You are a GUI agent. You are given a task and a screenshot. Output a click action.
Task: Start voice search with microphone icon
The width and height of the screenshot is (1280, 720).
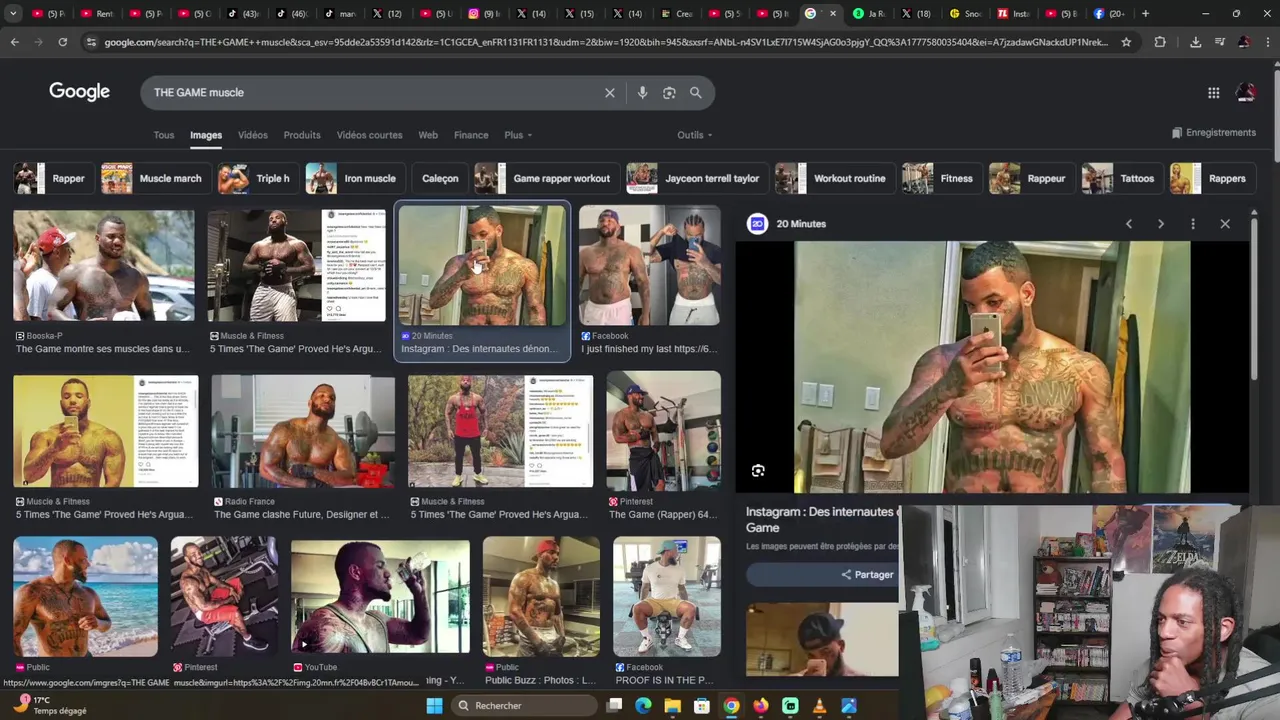[x=642, y=92]
